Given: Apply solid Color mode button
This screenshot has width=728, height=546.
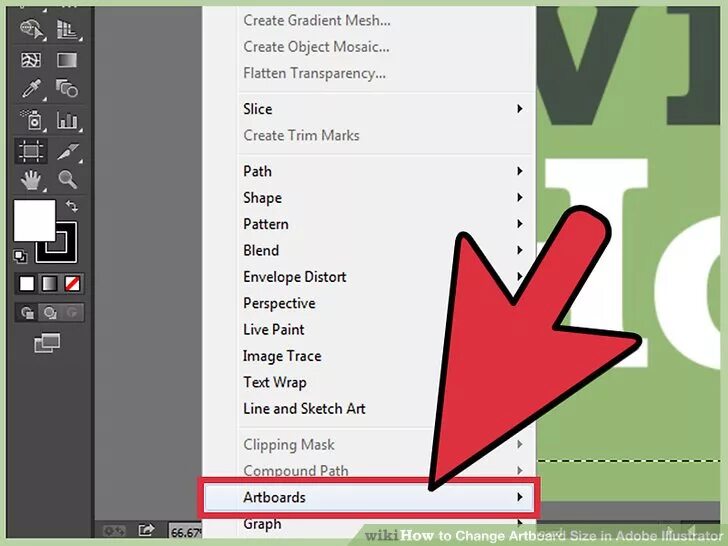Looking at the screenshot, I should (26, 283).
